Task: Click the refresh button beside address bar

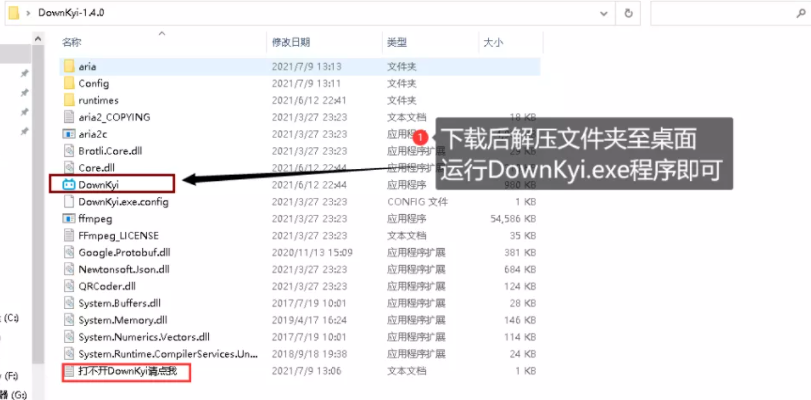Action: [627, 13]
